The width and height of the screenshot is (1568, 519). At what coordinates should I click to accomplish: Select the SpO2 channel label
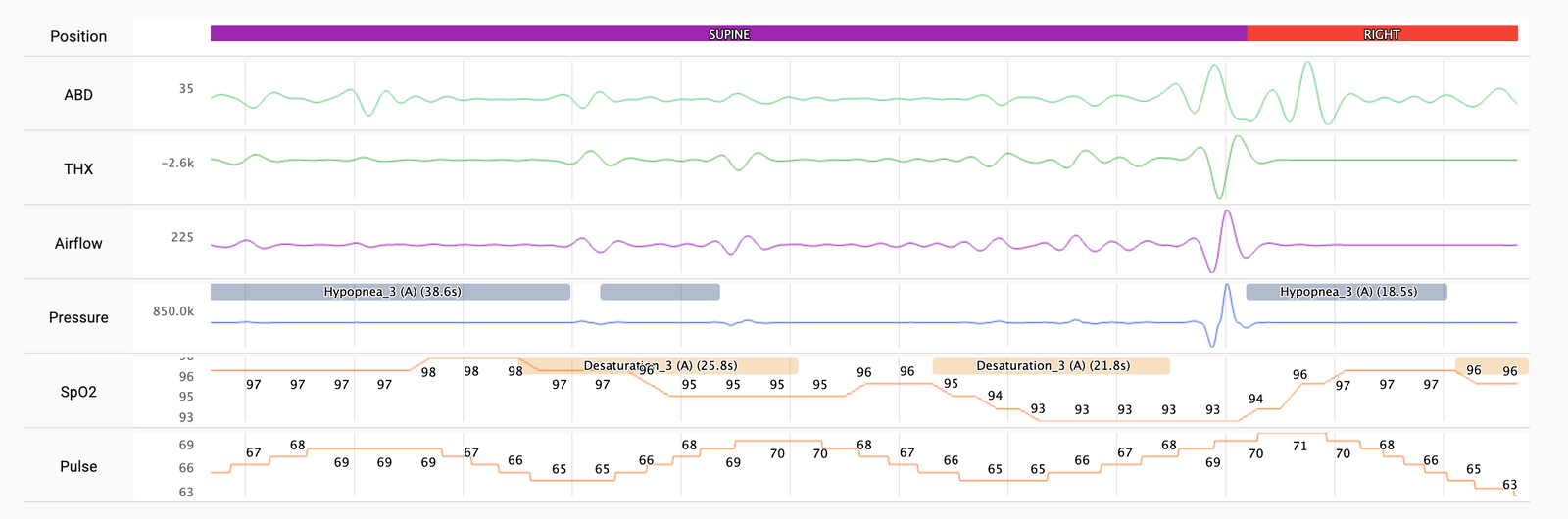pyautogui.click(x=78, y=392)
